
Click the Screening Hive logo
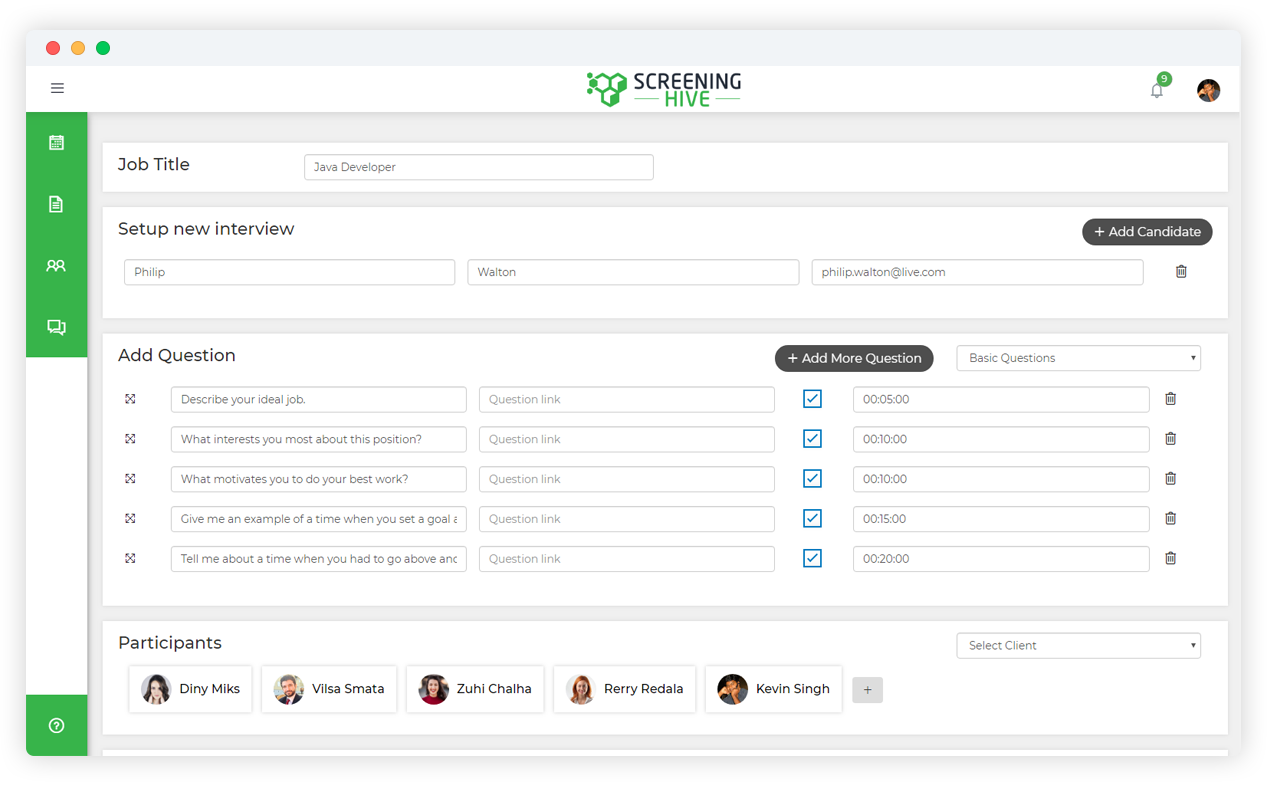click(663, 88)
